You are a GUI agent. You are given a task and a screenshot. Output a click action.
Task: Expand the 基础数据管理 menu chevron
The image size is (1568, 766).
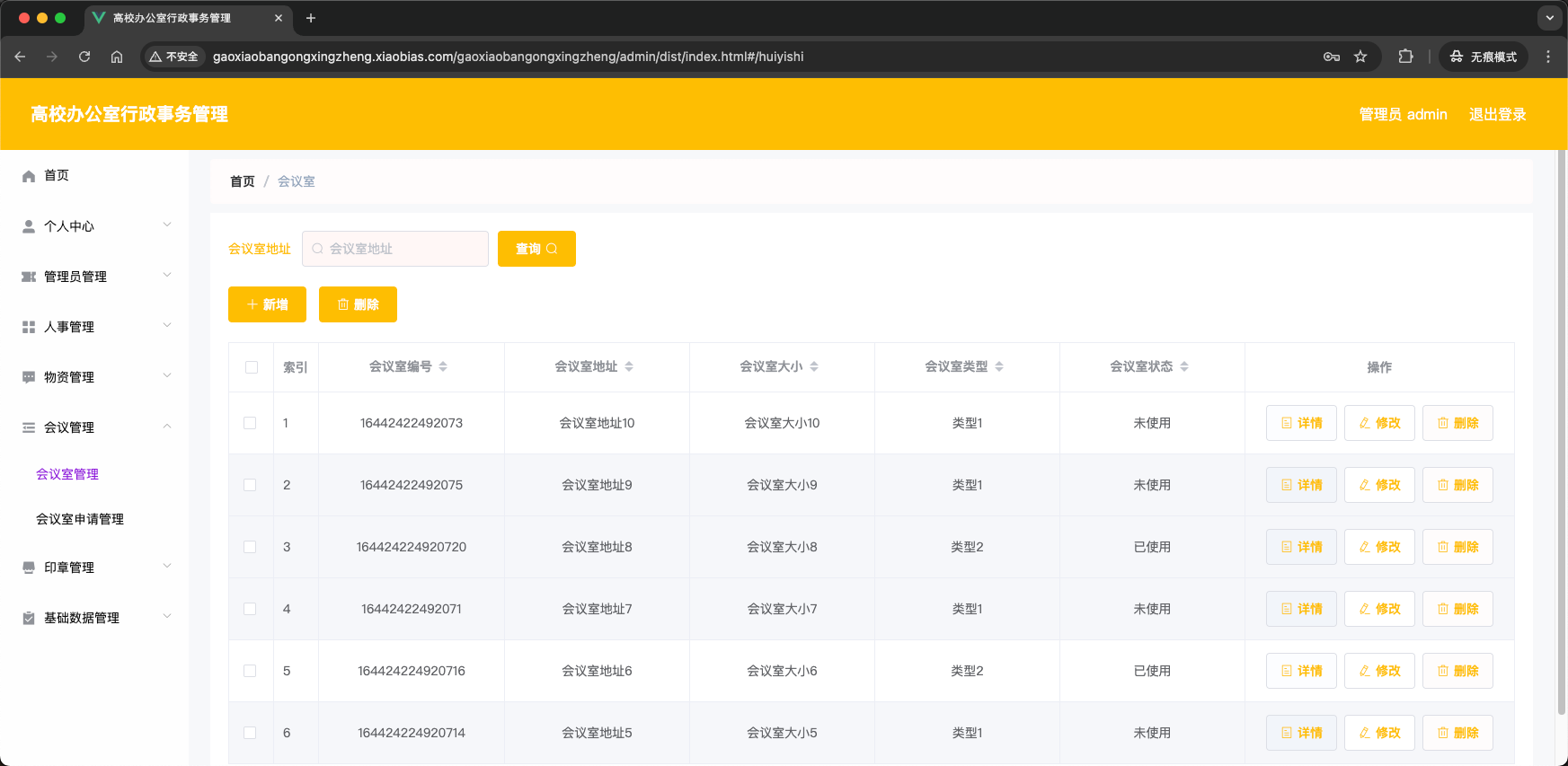pos(167,617)
